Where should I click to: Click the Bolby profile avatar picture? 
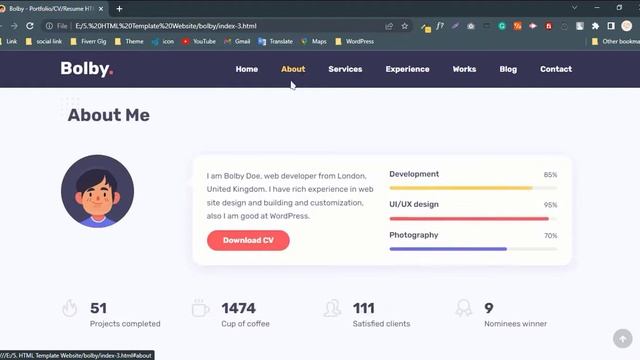[x=98, y=191]
